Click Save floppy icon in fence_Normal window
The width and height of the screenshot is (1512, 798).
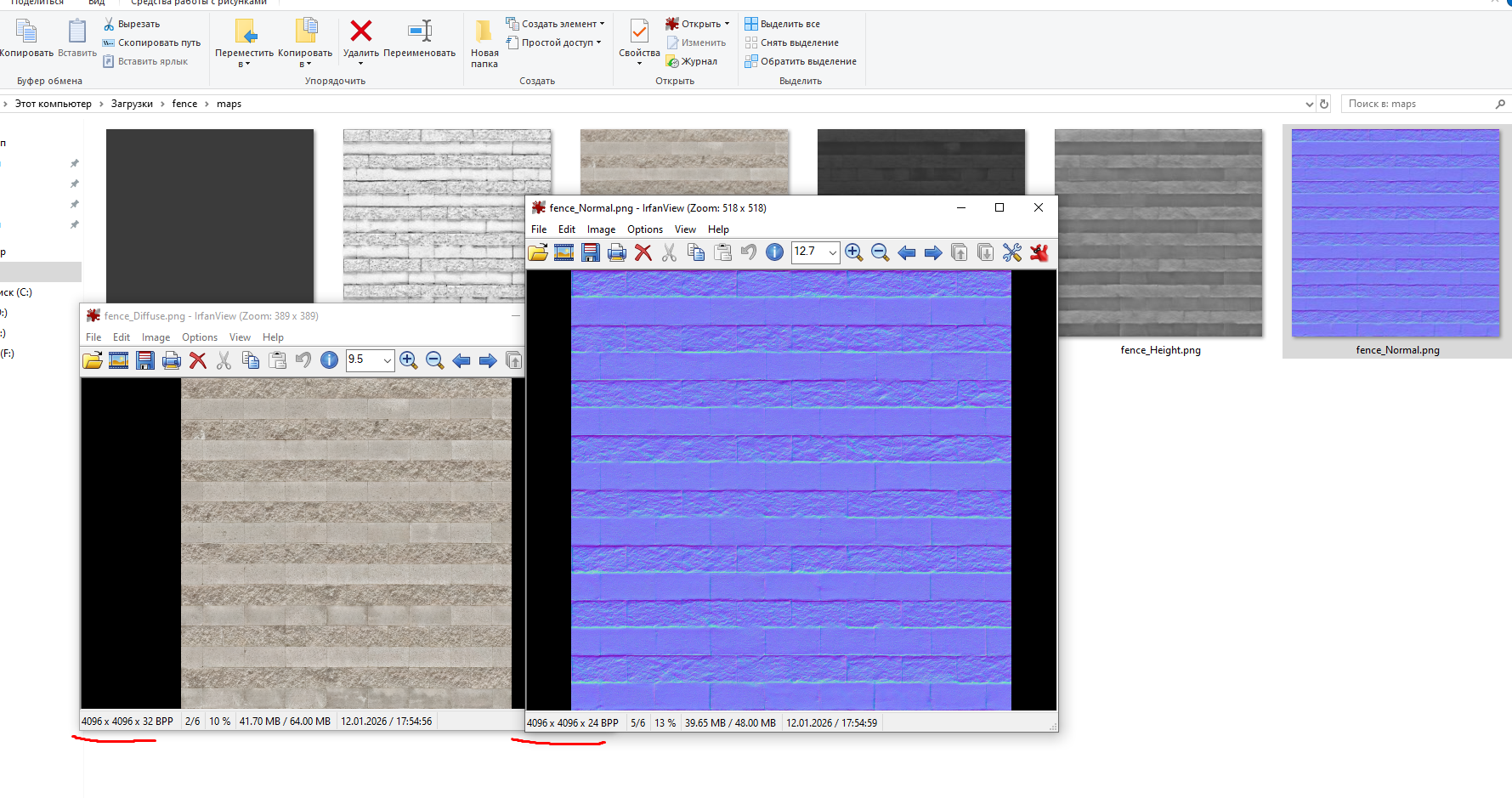(x=591, y=252)
